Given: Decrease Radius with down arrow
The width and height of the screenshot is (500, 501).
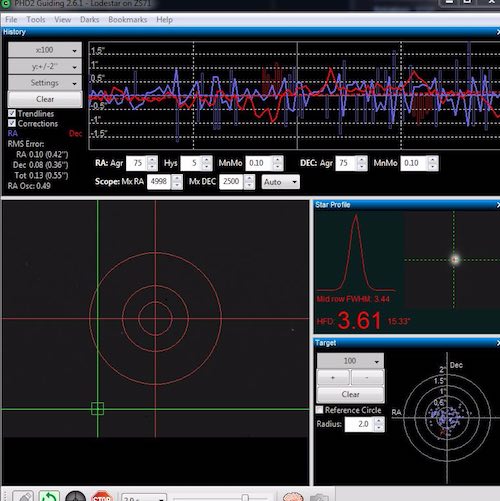Looking at the screenshot, I should (x=380, y=428).
